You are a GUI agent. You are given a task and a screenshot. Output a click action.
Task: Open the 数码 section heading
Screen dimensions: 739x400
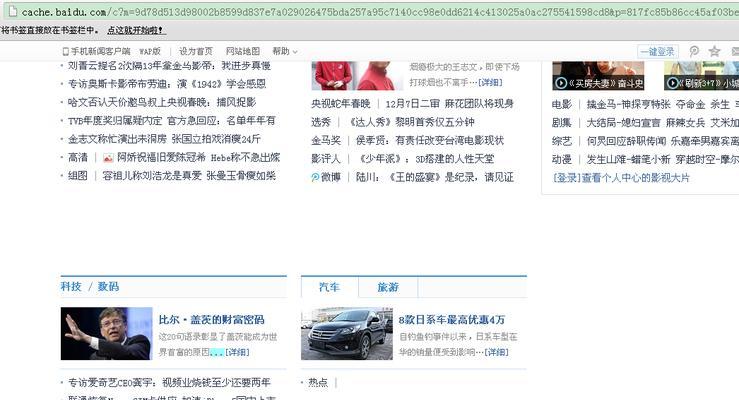click(x=108, y=286)
